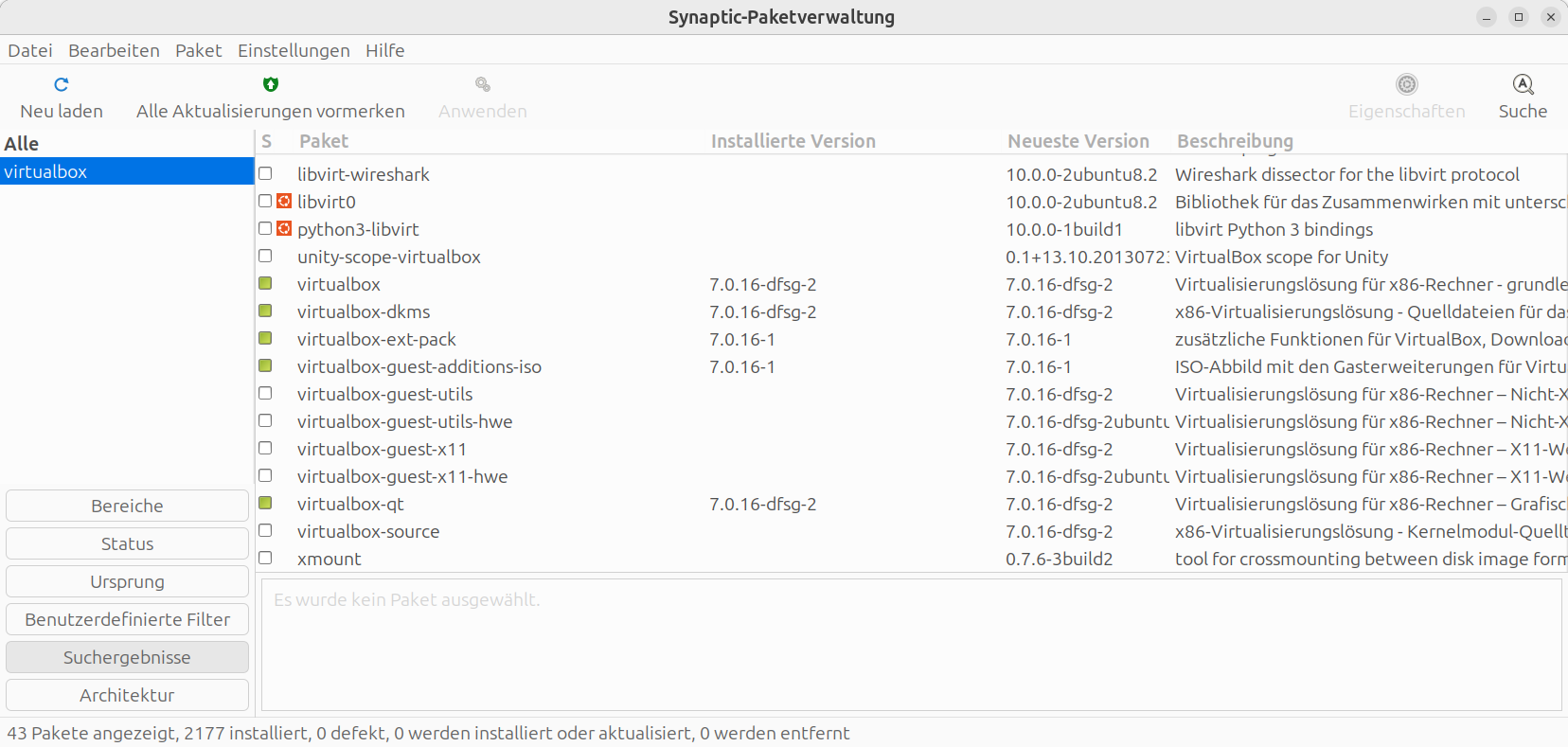Select the virtualbox-ext-pack package row

coord(912,339)
